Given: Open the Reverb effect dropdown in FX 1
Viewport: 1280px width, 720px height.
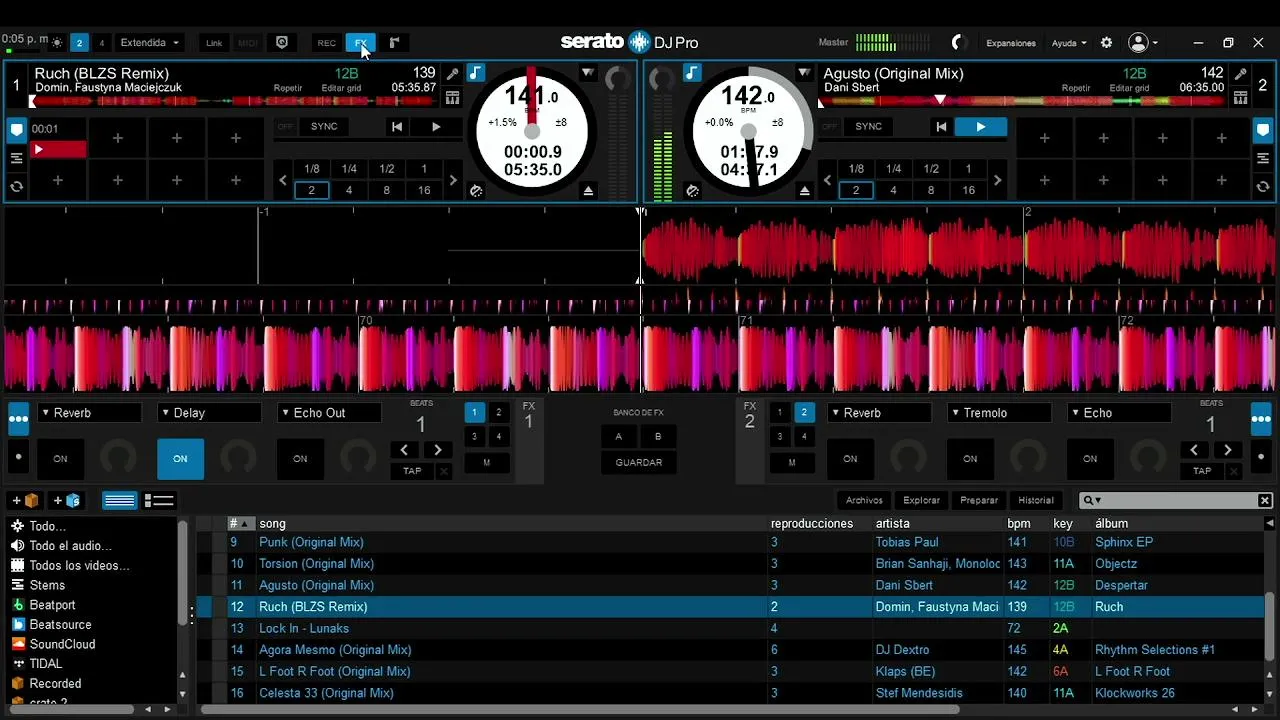Looking at the screenshot, I should (90, 413).
